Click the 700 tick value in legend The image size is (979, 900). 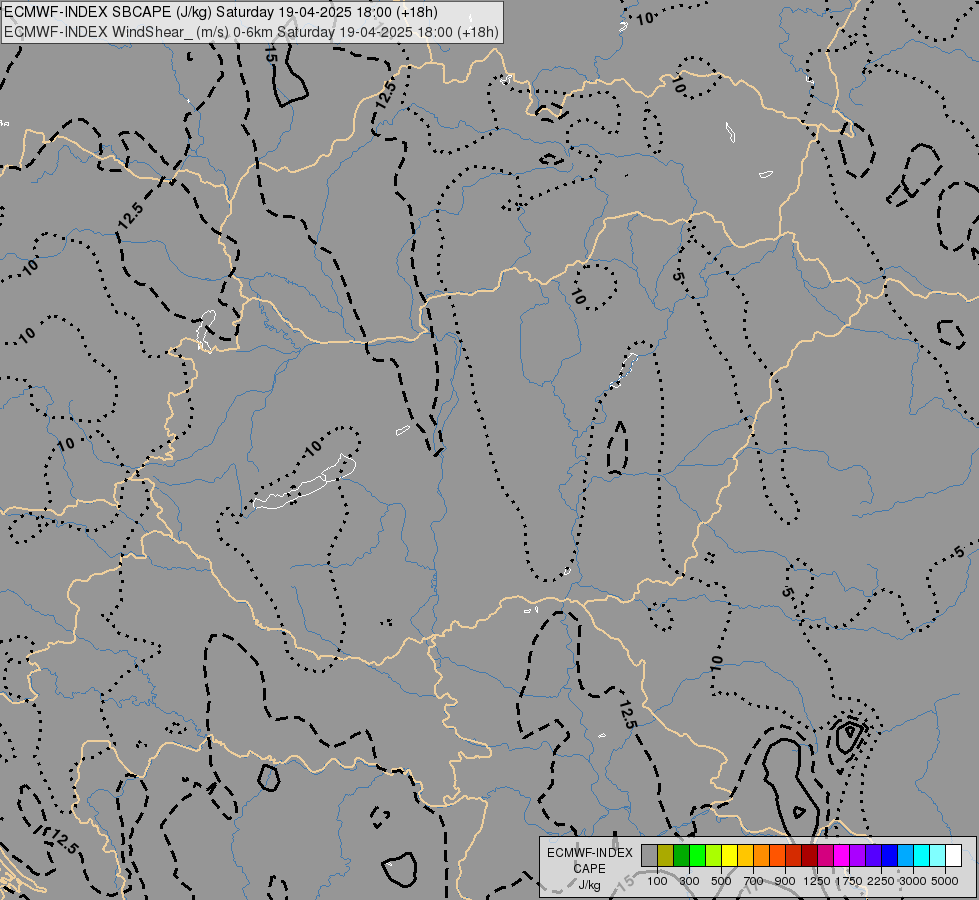[x=754, y=881]
